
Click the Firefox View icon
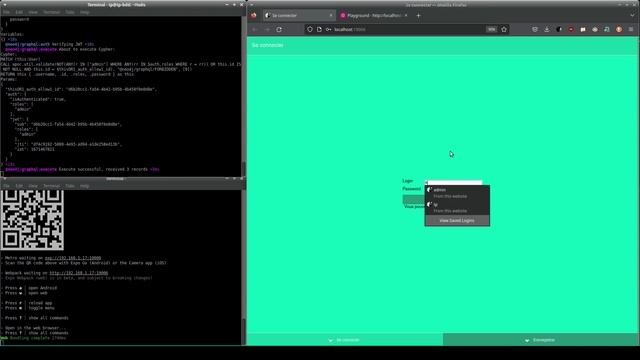coord(254,16)
